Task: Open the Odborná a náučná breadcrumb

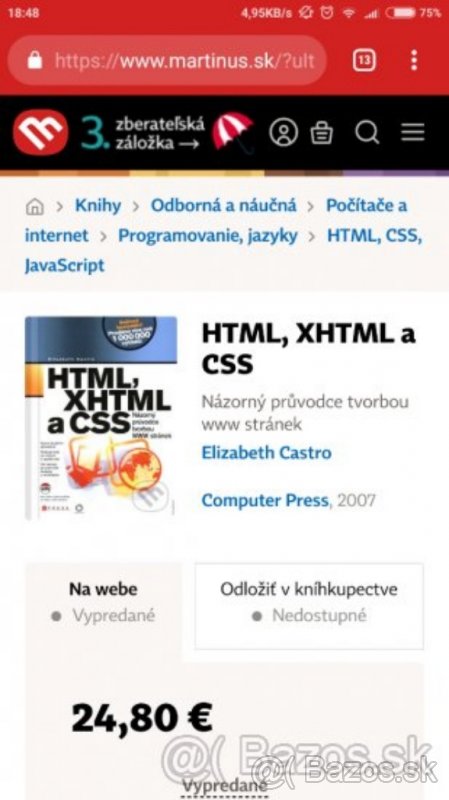Action: pos(223,206)
